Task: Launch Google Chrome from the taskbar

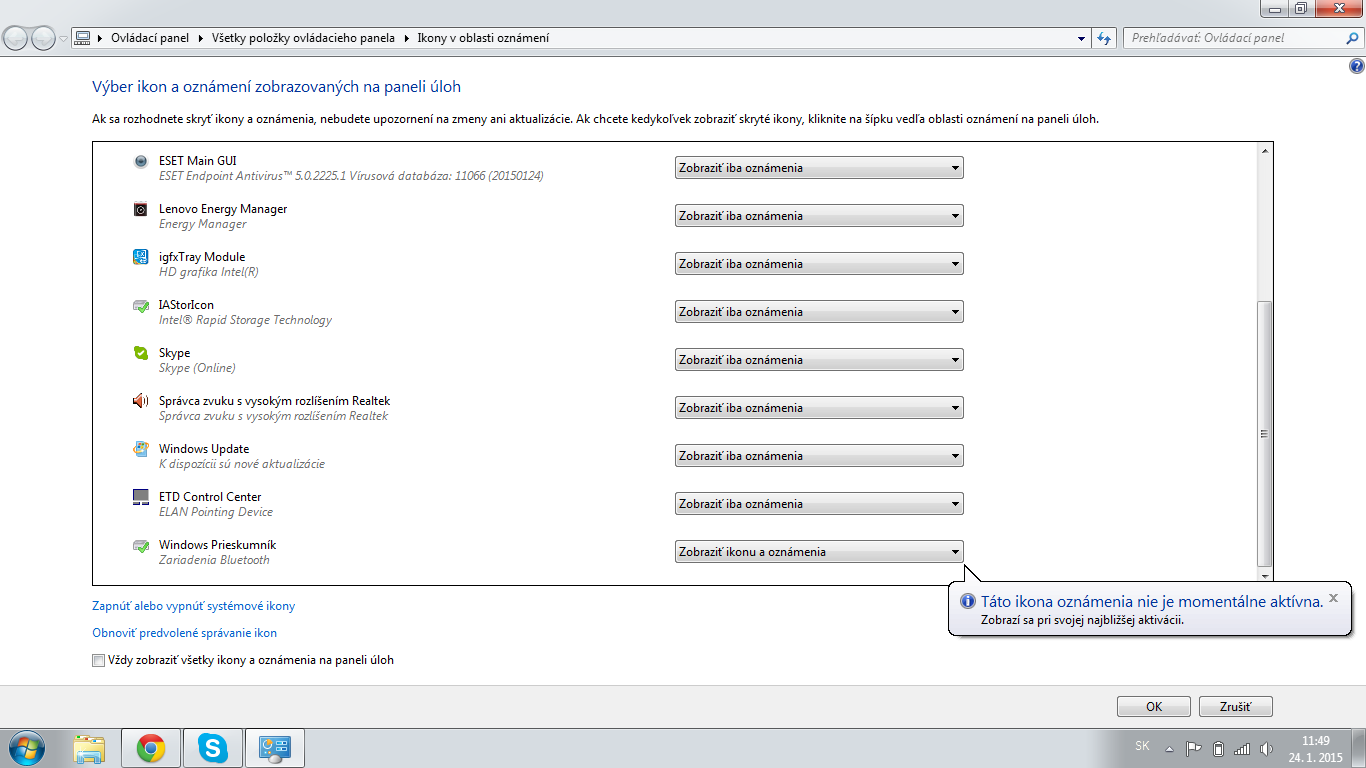Action: [151, 748]
